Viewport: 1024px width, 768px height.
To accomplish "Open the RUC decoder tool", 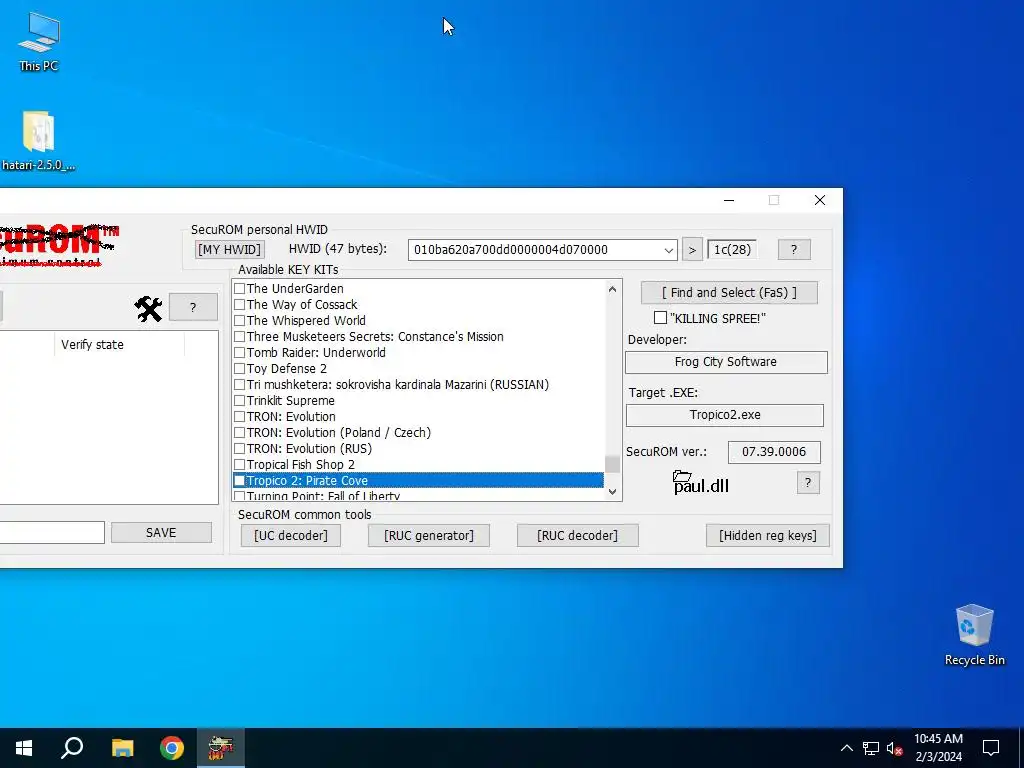I will click(577, 536).
